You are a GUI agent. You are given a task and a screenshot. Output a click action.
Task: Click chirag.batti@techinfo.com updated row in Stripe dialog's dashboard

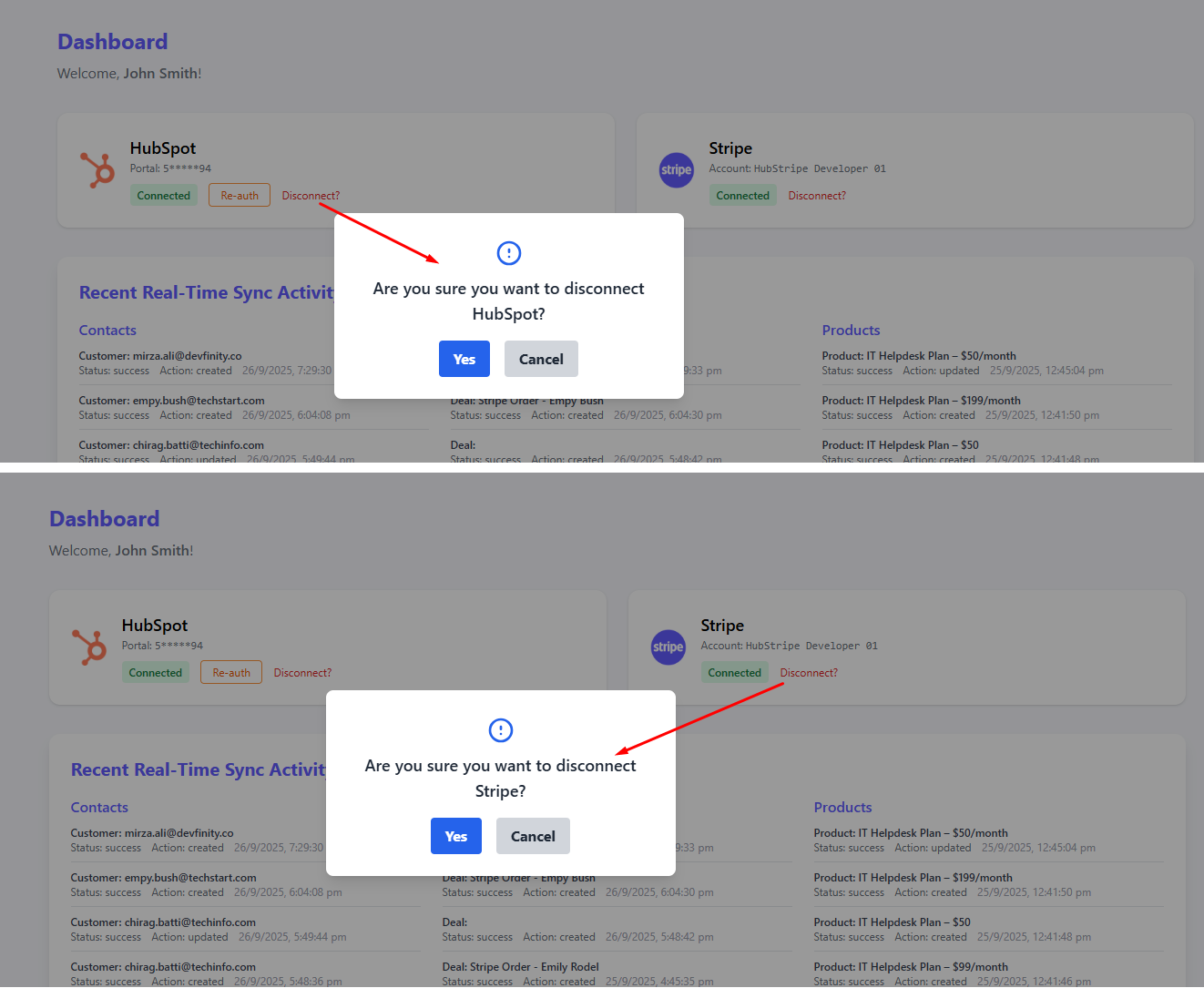(245, 929)
